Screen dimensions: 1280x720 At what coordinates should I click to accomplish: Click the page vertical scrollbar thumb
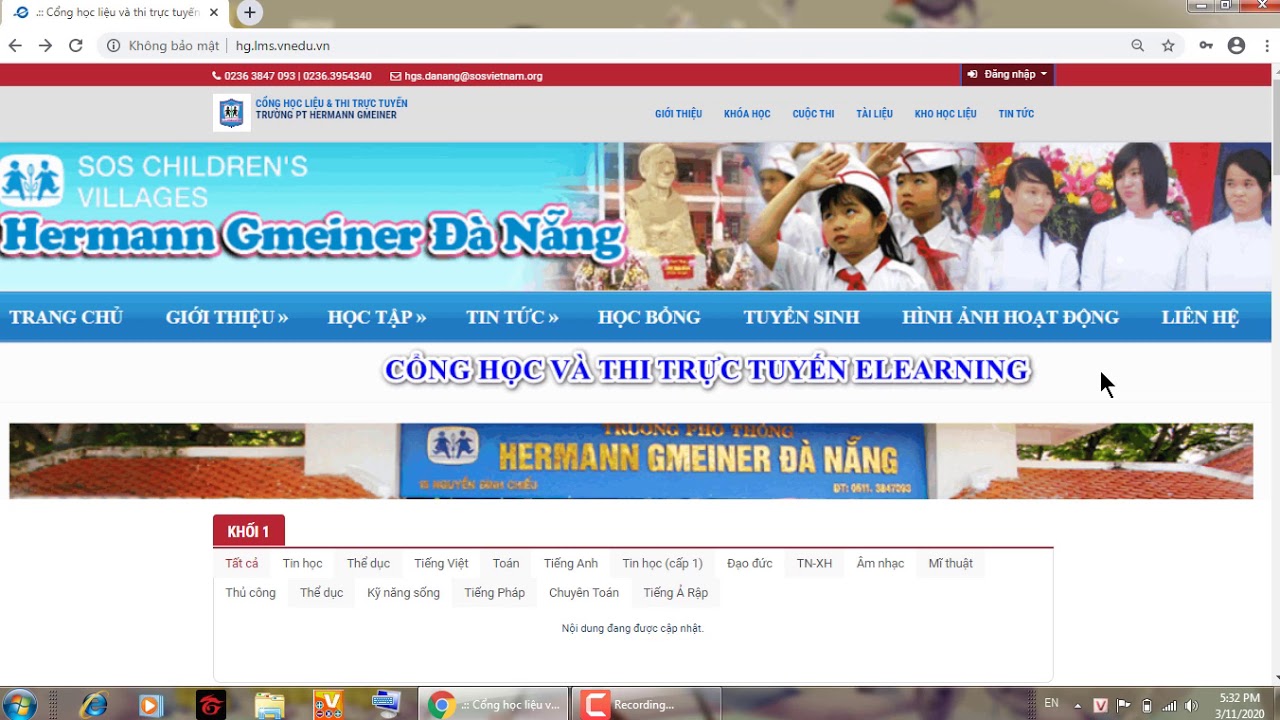1275,125
